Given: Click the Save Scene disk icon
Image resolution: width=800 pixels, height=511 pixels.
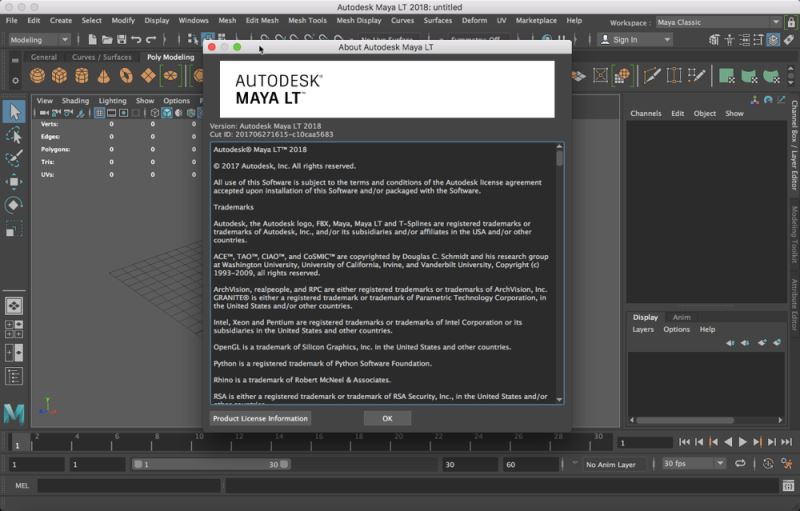Looking at the screenshot, I should tap(121, 39).
